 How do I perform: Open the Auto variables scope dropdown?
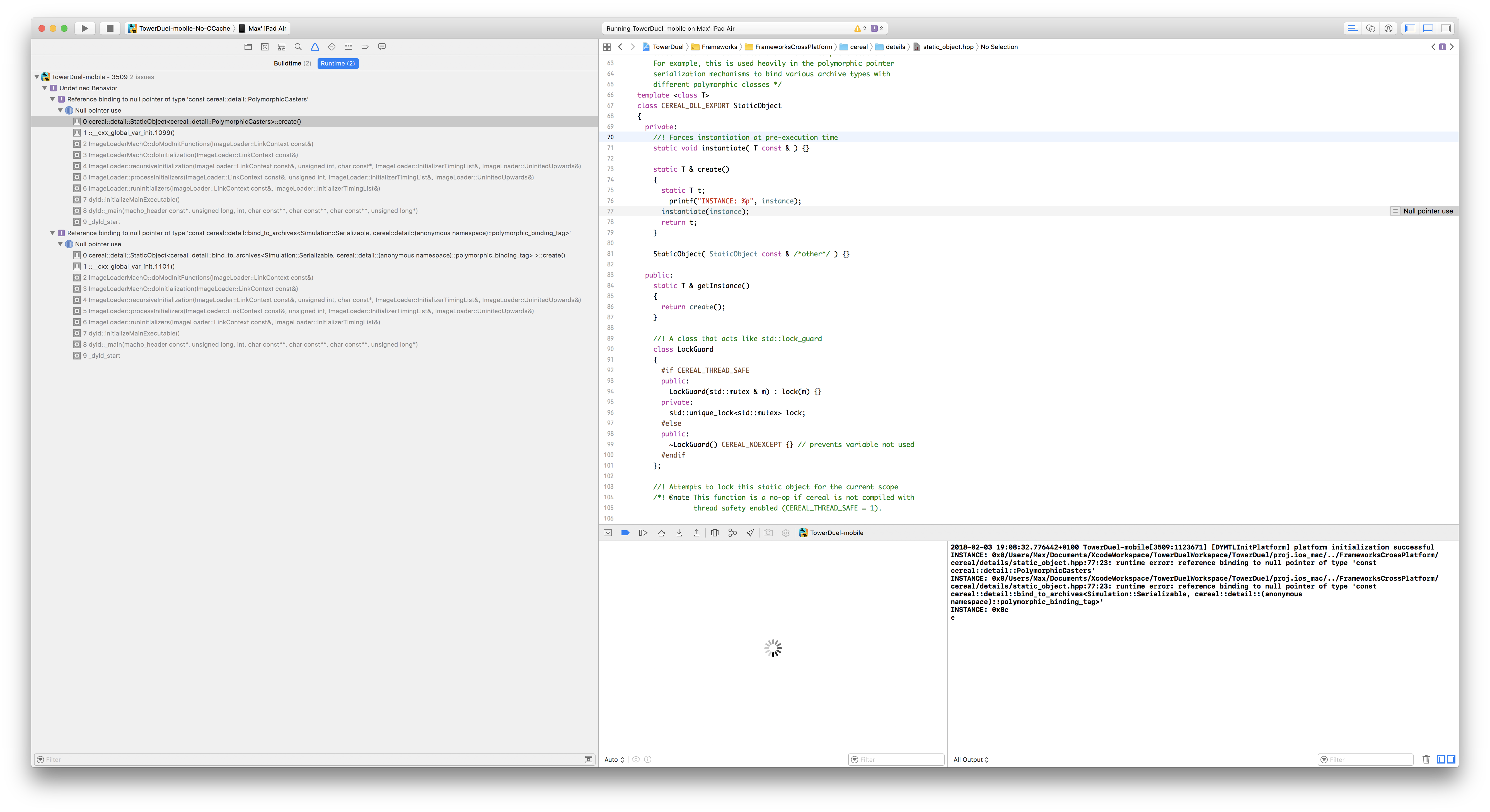[x=614, y=759]
